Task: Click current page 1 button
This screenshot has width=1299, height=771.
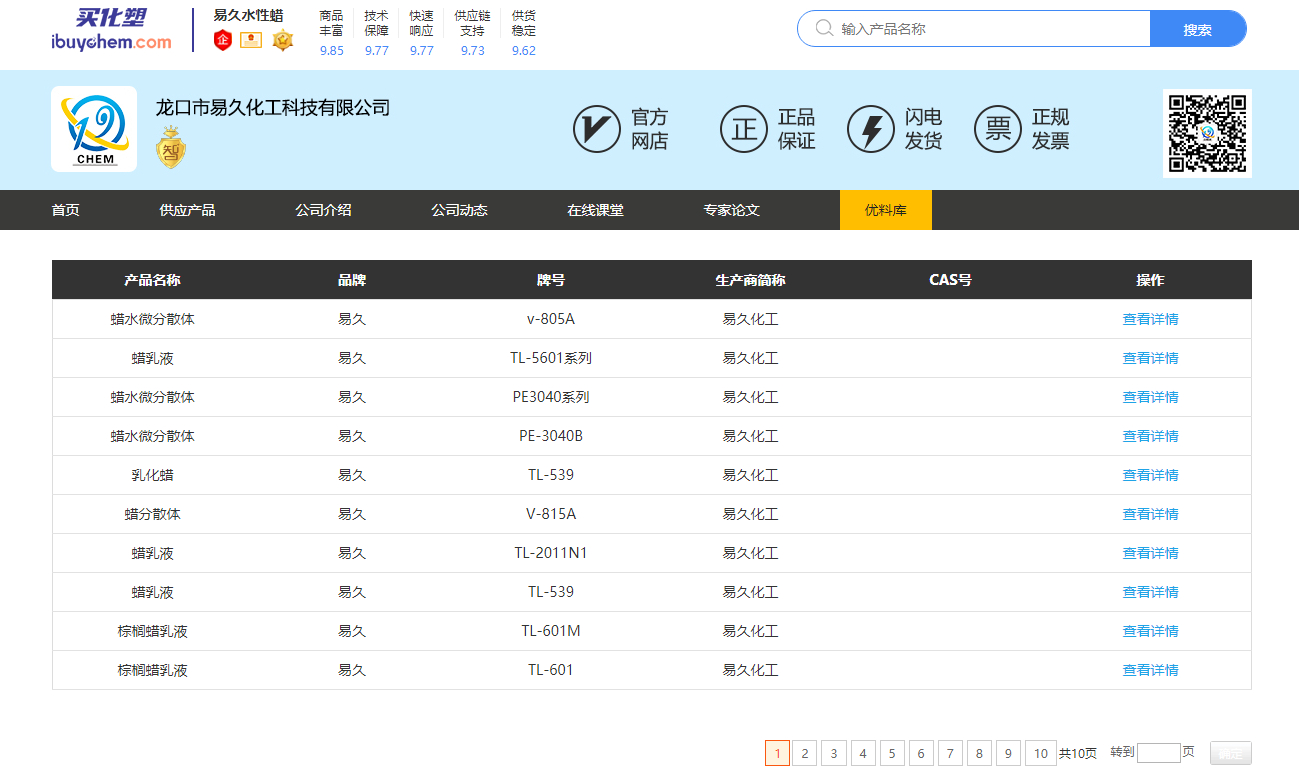Action: 777,753
